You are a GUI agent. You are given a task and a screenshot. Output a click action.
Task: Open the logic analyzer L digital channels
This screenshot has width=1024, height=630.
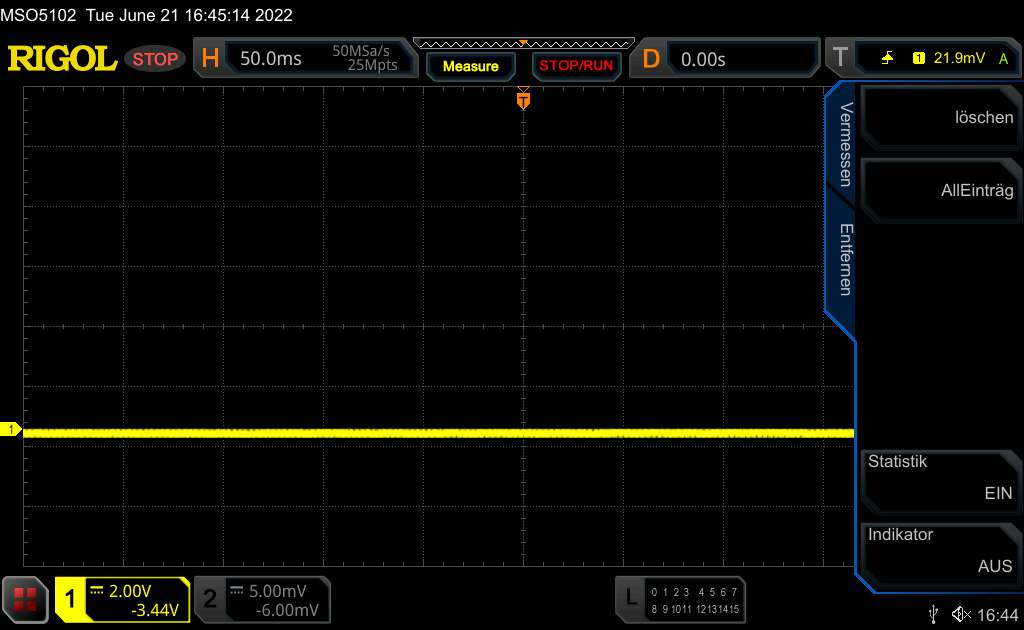[x=681, y=599]
